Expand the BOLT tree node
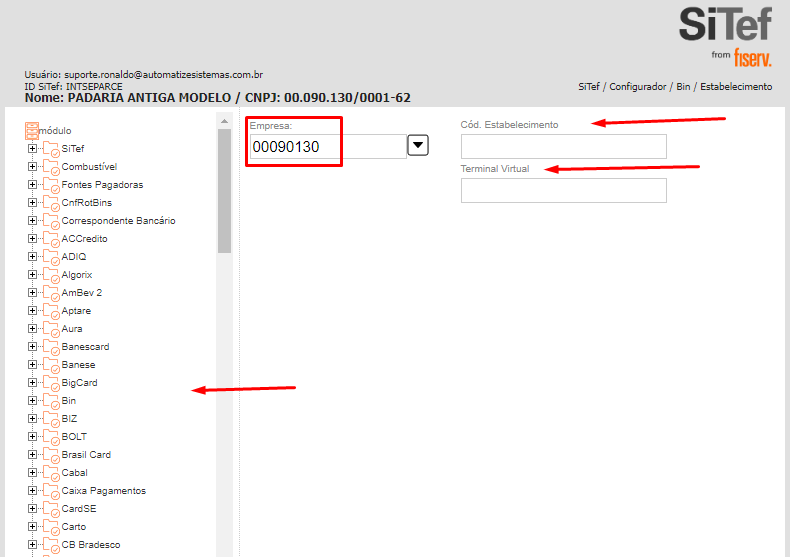790x557 pixels. click(x=32, y=437)
